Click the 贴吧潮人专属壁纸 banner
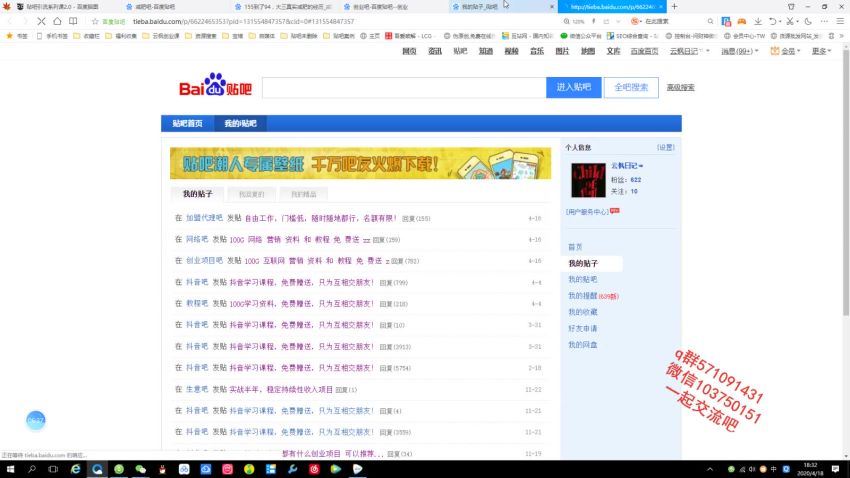This screenshot has width=850, height=478. pos(360,163)
